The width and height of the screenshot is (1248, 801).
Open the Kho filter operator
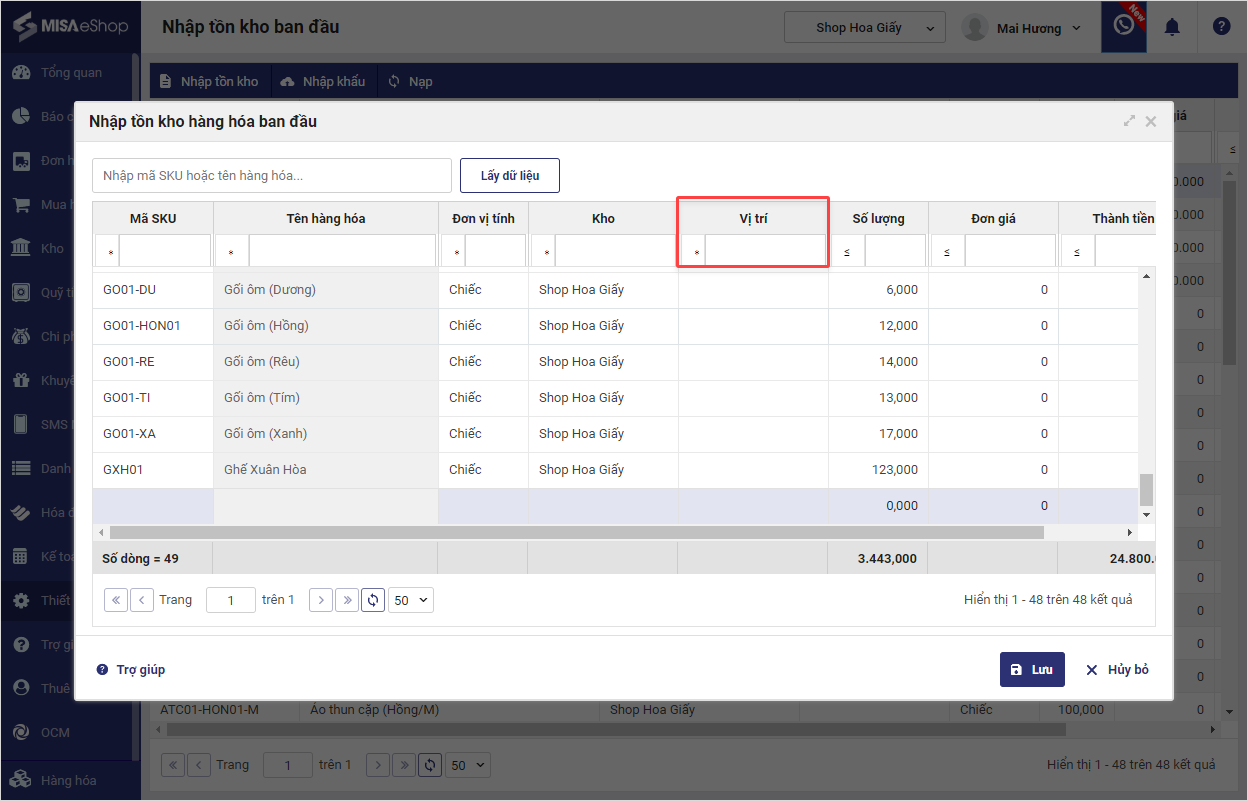tap(543, 251)
